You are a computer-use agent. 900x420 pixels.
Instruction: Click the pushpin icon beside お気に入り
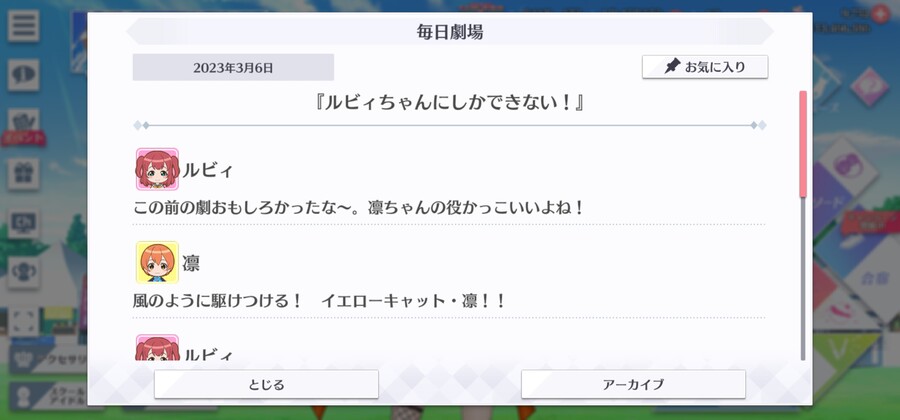tap(672, 67)
